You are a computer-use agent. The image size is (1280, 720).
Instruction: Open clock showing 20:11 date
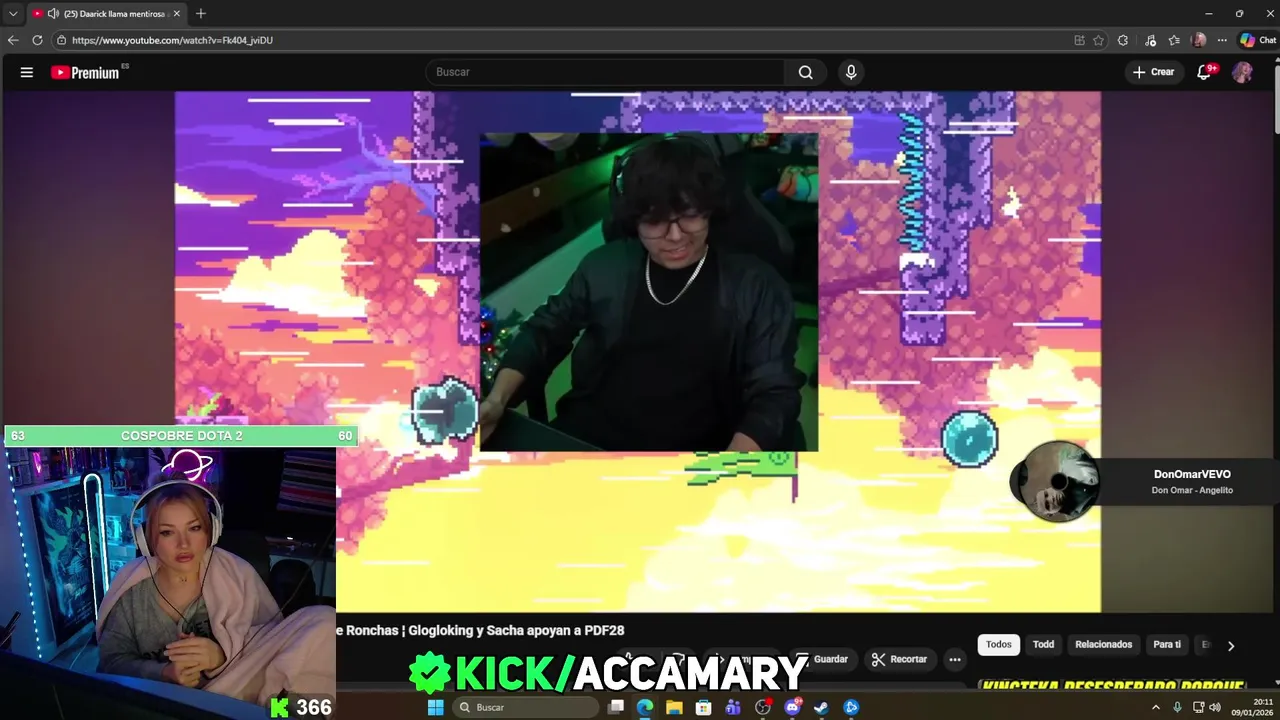(x=1251, y=707)
